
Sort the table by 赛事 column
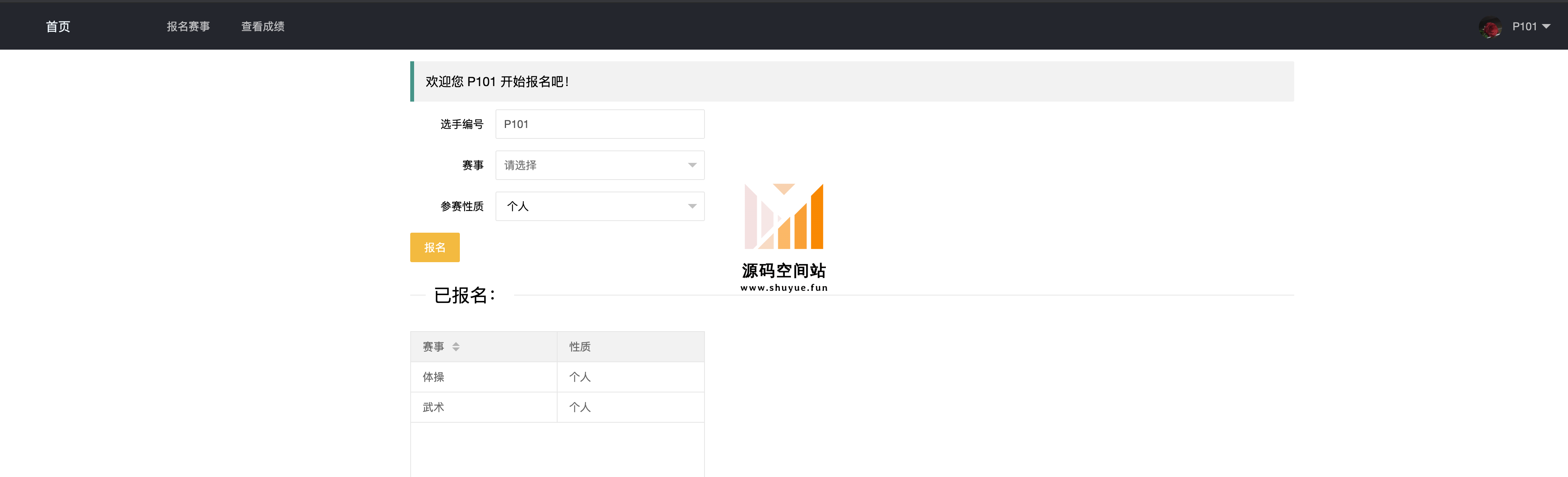pos(456,347)
